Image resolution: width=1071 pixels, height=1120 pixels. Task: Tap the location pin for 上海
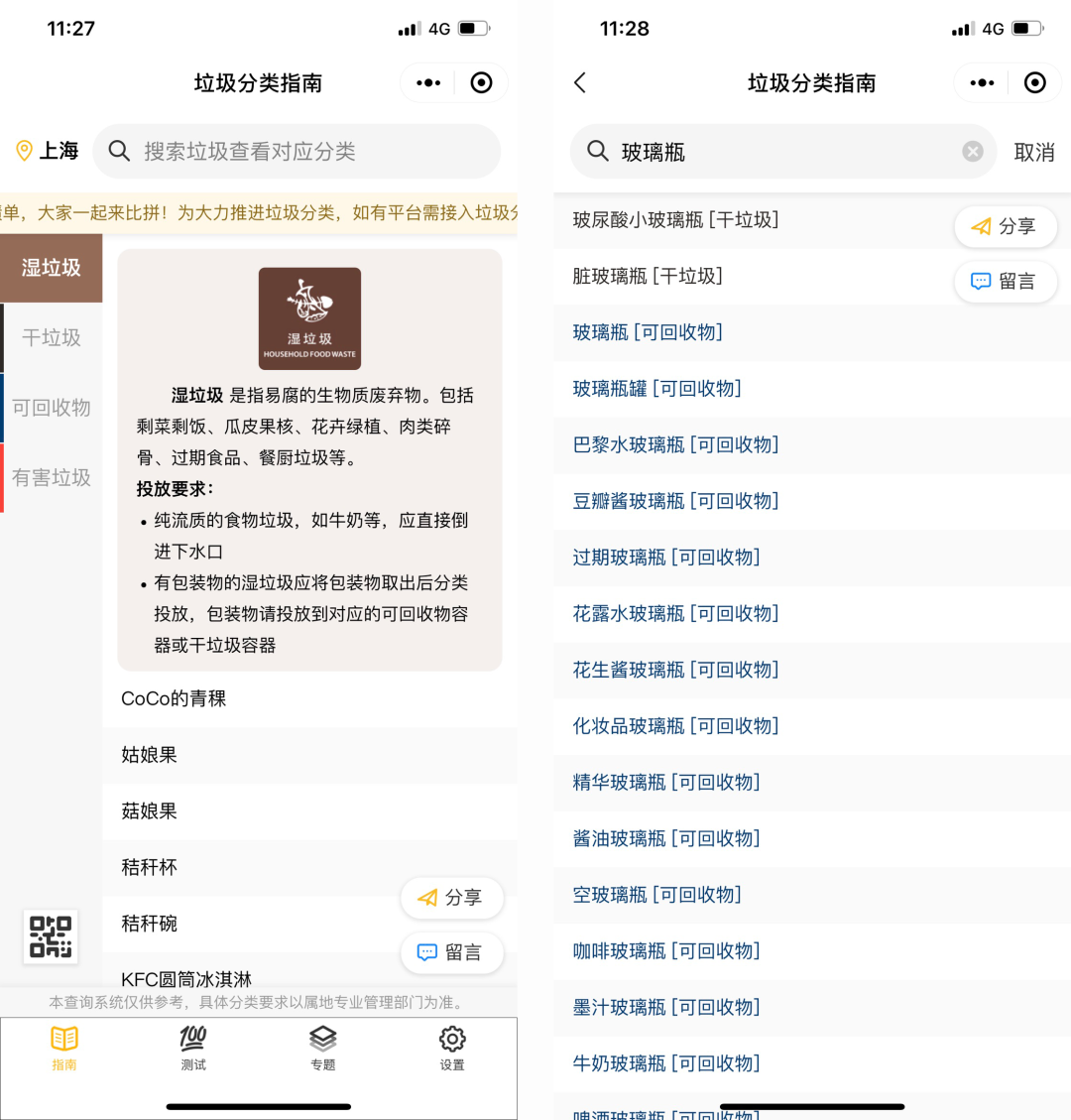(25, 151)
